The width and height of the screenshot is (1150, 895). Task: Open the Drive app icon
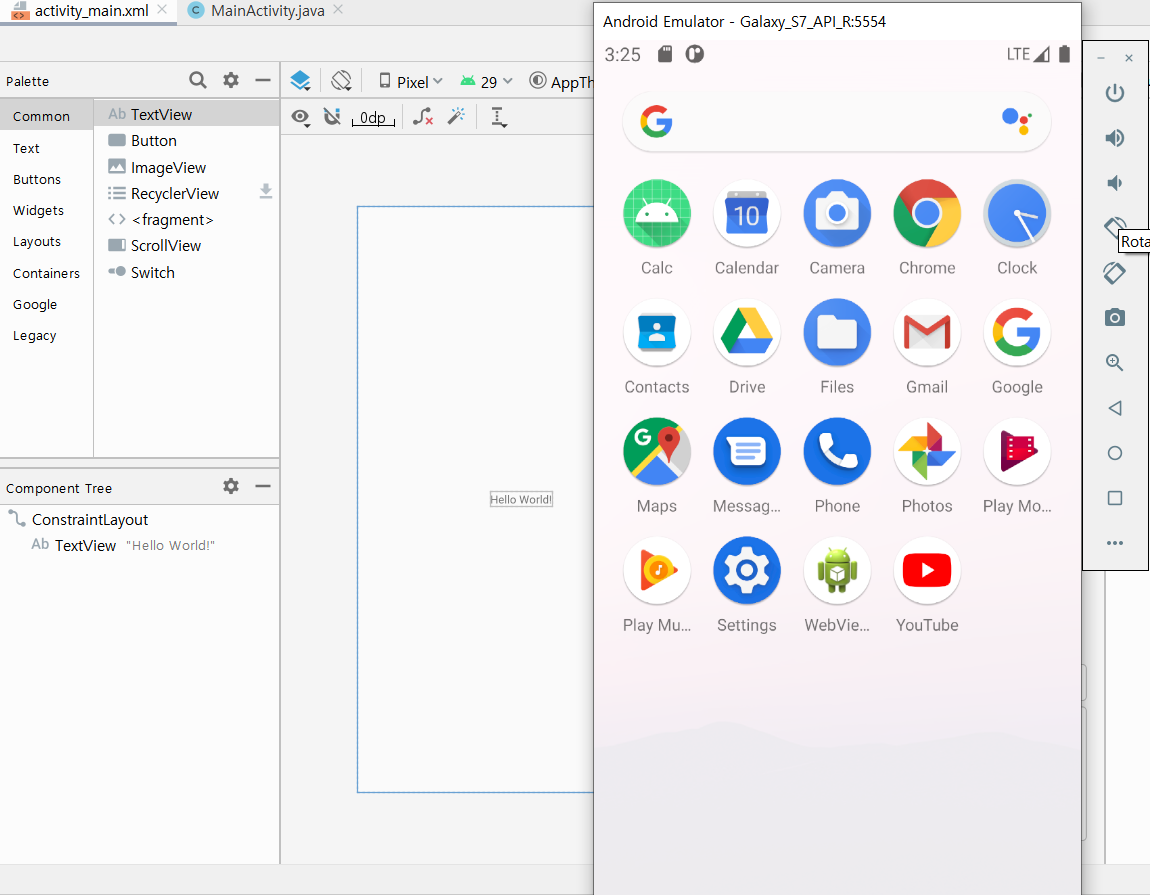[747, 333]
